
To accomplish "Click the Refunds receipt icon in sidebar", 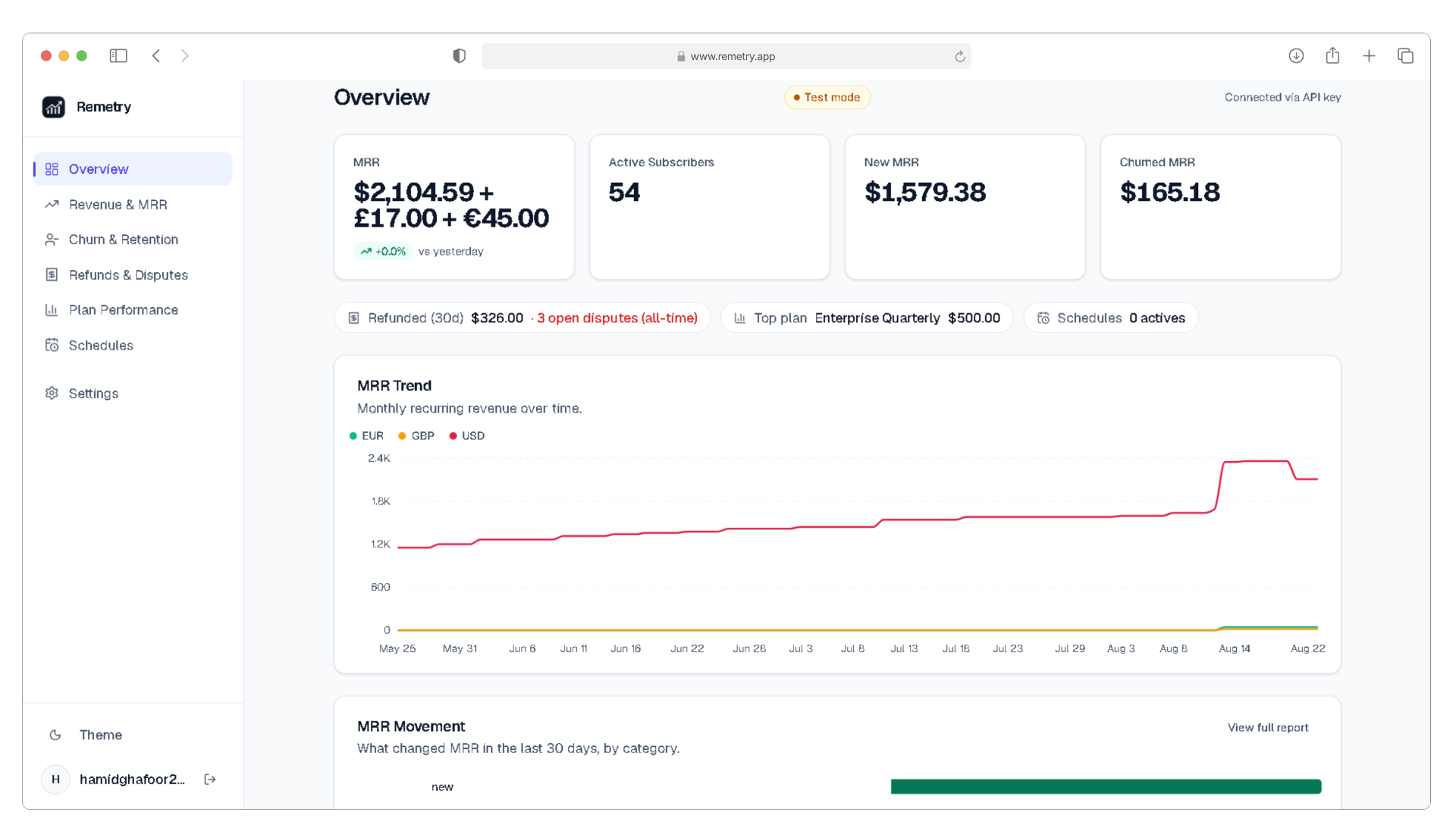I will [x=52, y=275].
